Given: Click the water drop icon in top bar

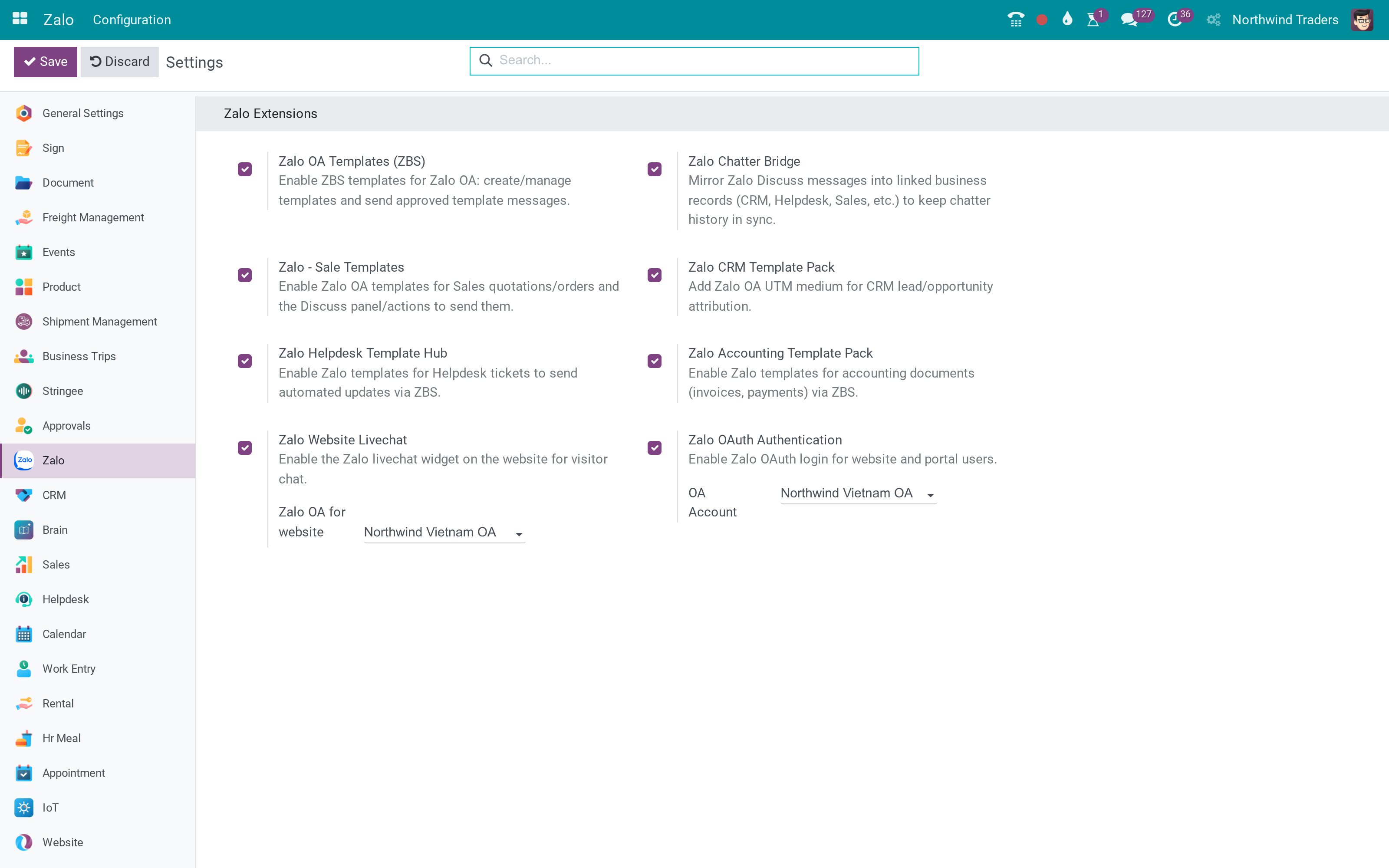Looking at the screenshot, I should [x=1067, y=19].
